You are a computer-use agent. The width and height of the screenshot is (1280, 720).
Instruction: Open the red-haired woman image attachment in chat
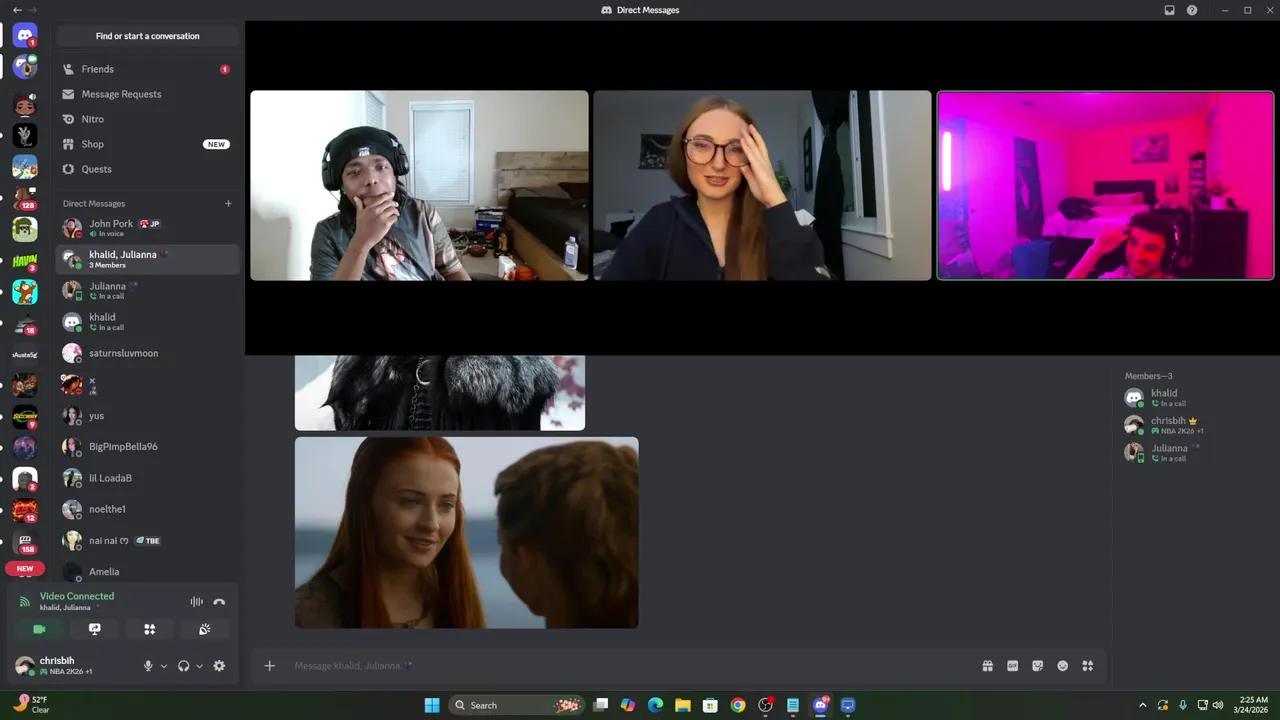click(466, 533)
